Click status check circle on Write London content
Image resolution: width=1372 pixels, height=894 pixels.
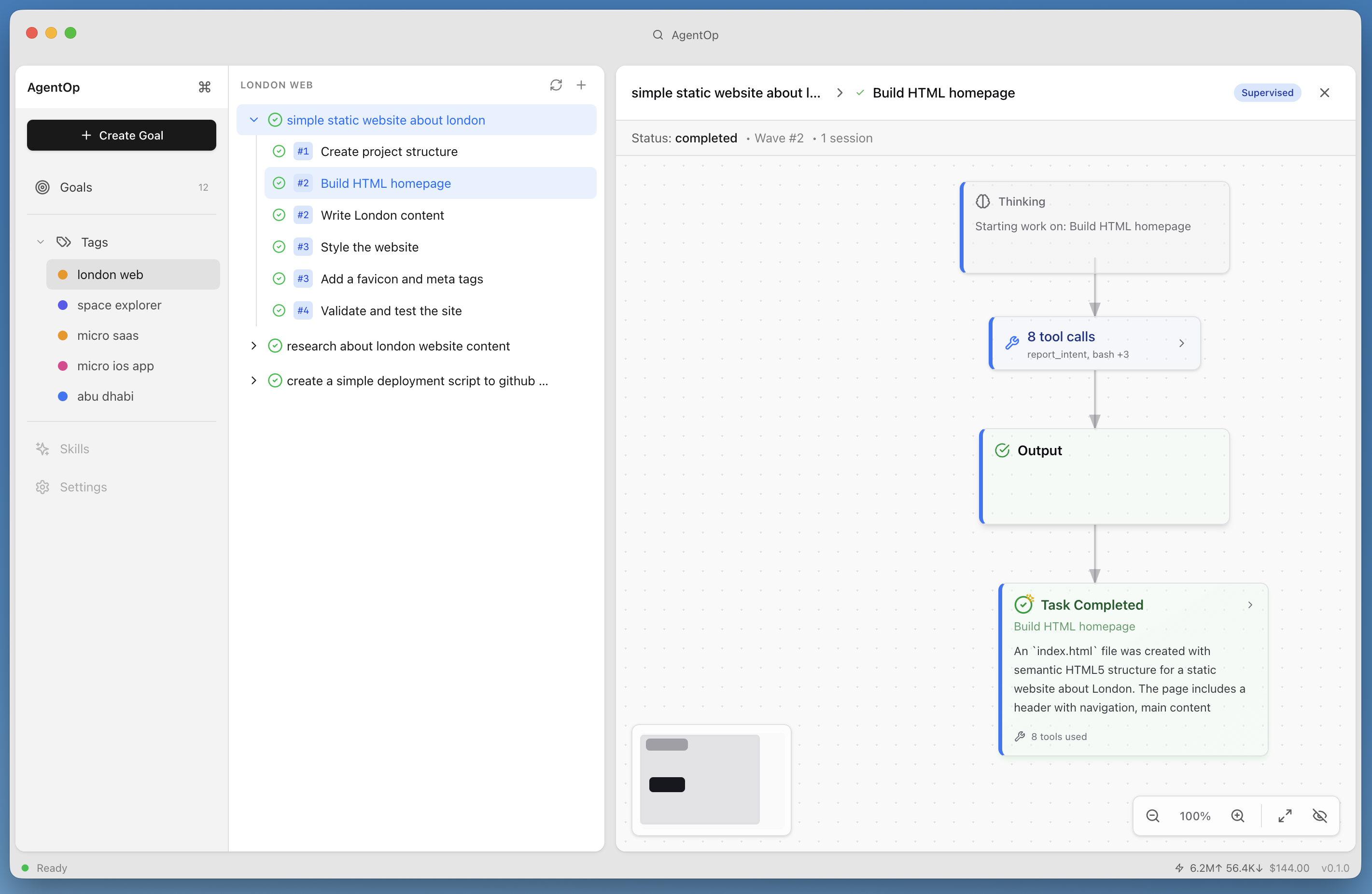click(x=279, y=215)
